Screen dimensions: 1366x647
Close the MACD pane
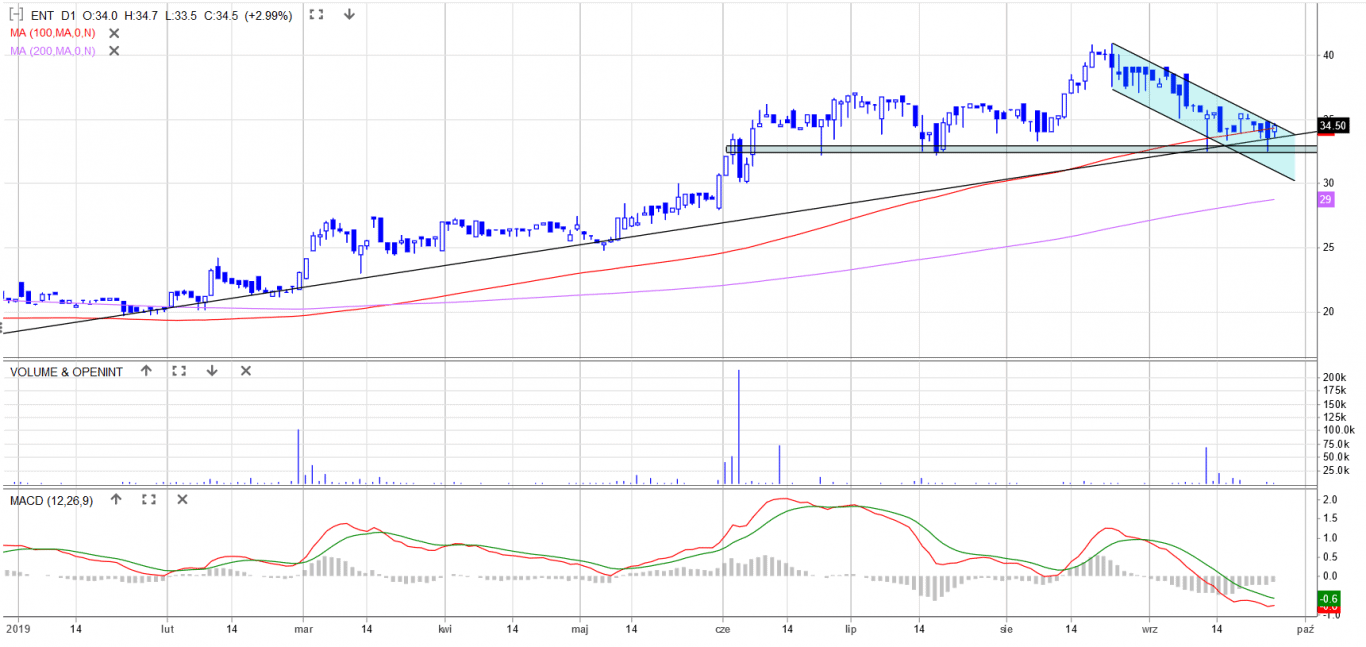pyautogui.click(x=182, y=499)
